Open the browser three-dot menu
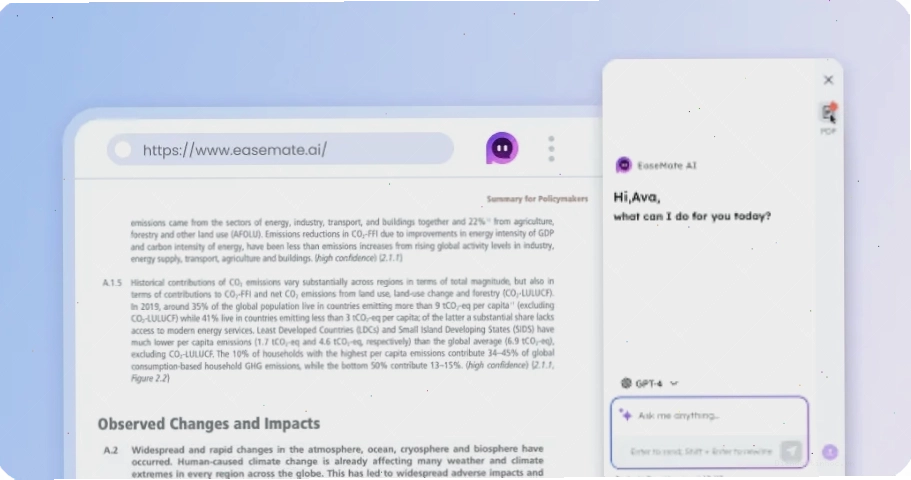The height and width of the screenshot is (480, 911). (551, 149)
